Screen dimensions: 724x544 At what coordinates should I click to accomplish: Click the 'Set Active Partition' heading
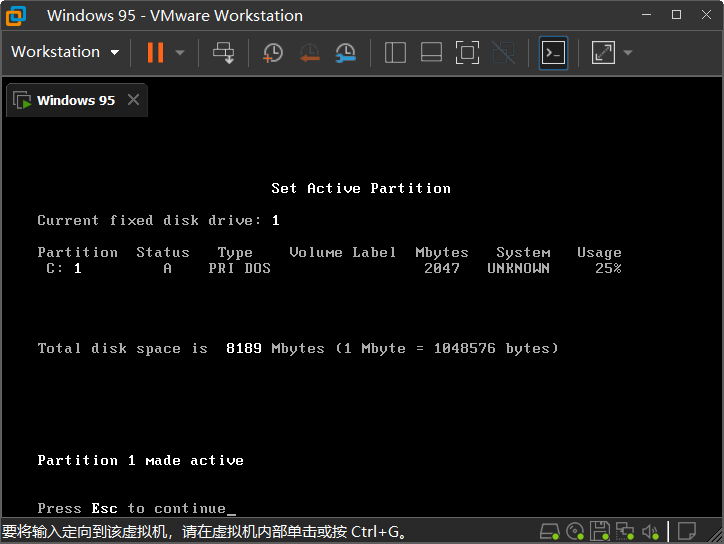click(361, 188)
